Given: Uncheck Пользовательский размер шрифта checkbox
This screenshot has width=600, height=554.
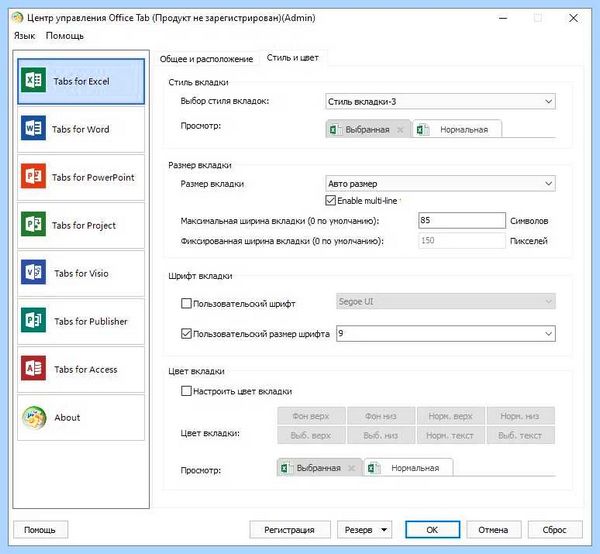Looking at the screenshot, I should click(x=186, y=334).
